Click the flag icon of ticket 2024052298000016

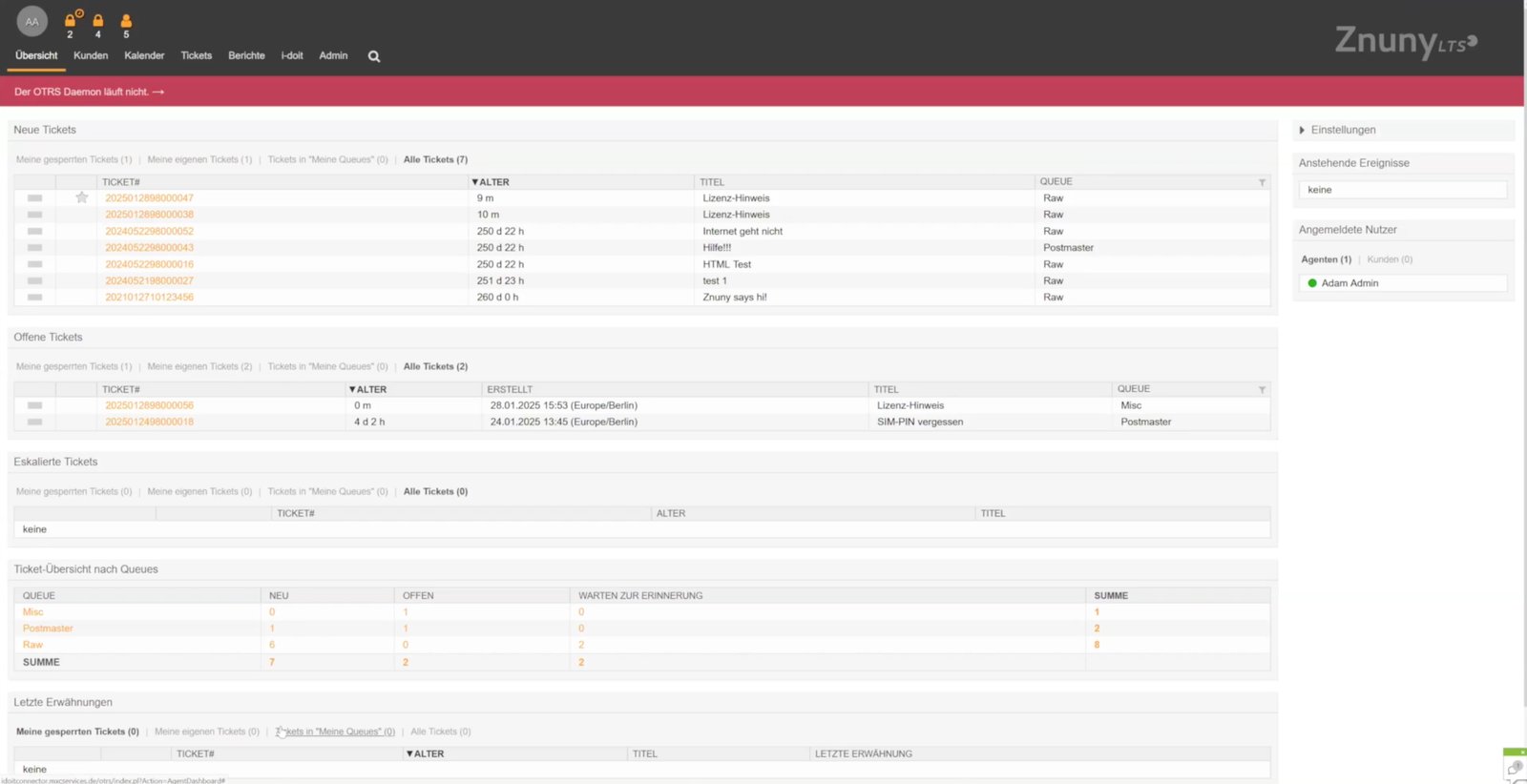click(x=35, y=264)
